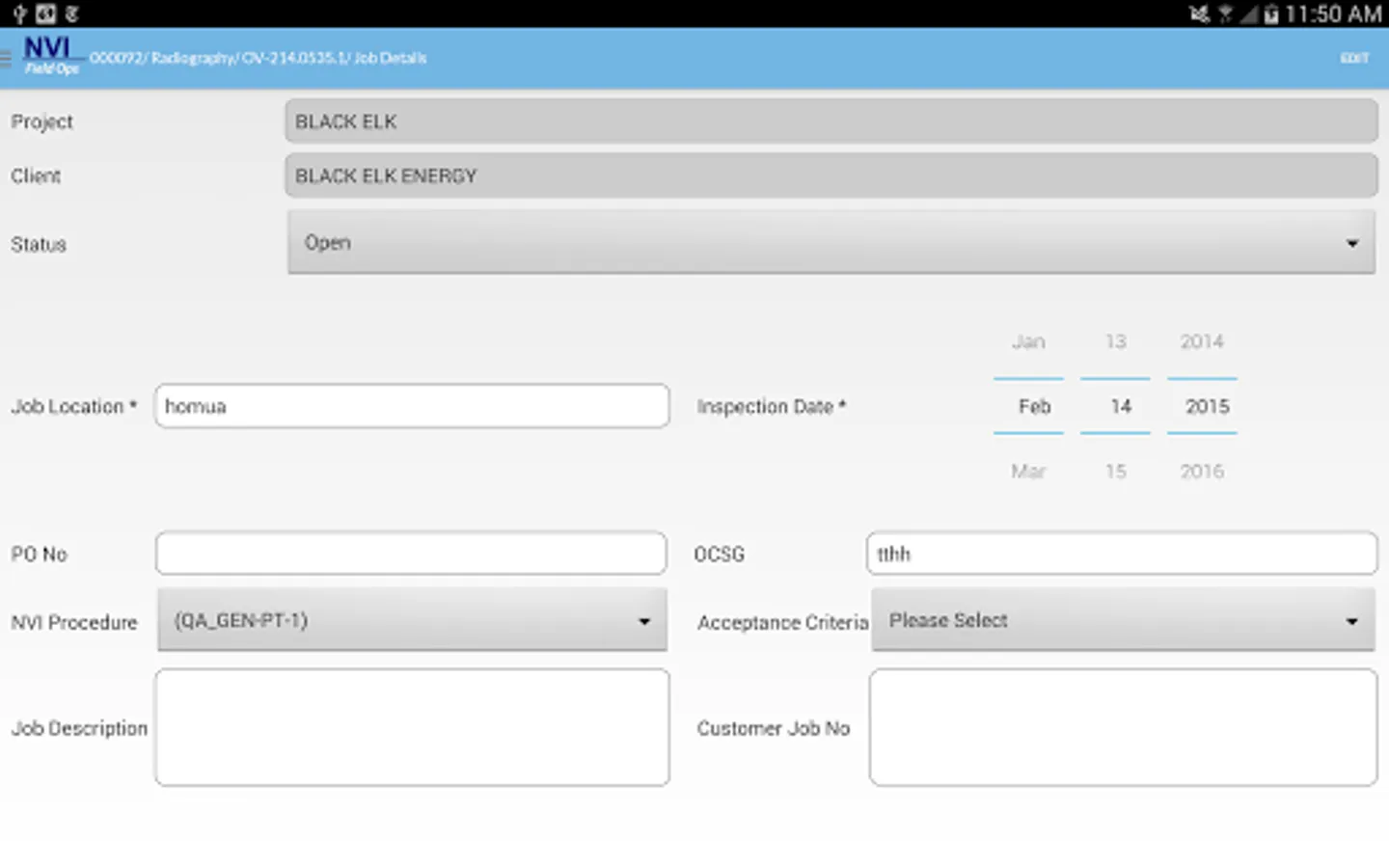Focus the OCSG field containing tthh

click(x=1122, y=554)
